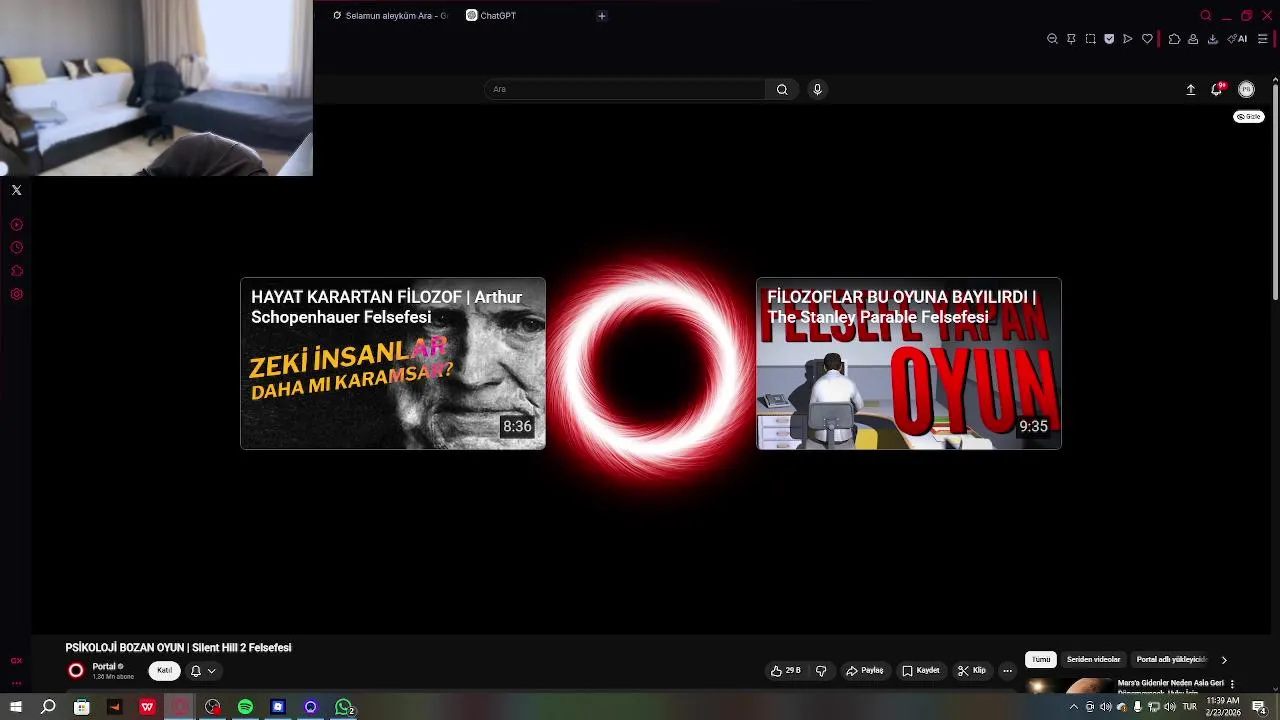The height and width of the screenshot is (720, 1280).
Task: Open WPS Office in taskbar
Action: [147, 707]
